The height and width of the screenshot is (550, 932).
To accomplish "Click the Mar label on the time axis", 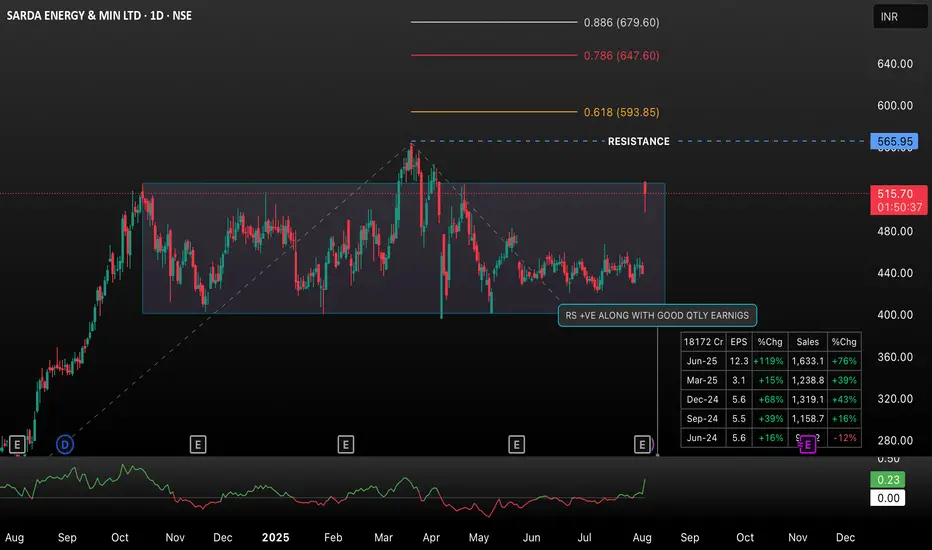I will click(383, 538).
